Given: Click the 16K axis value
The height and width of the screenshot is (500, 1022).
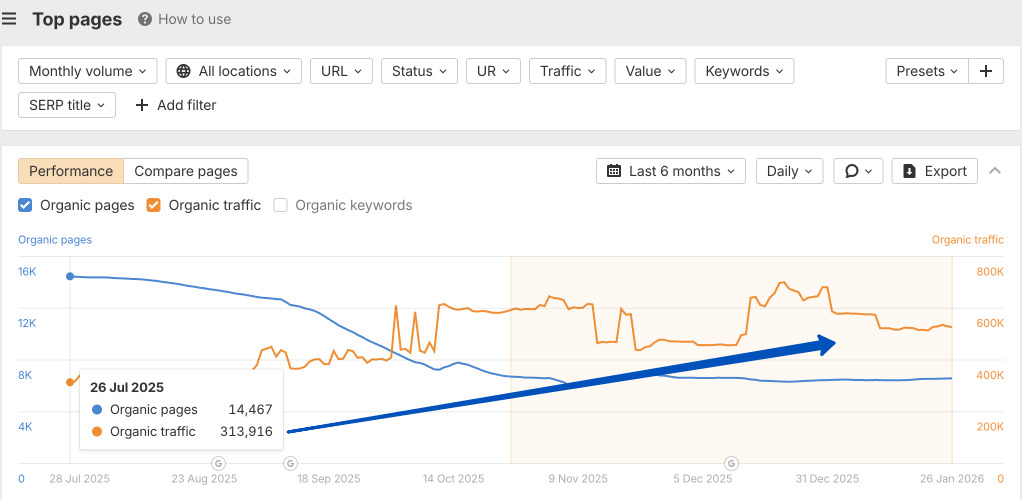Looking at the screenshot, I should (27, 272).
